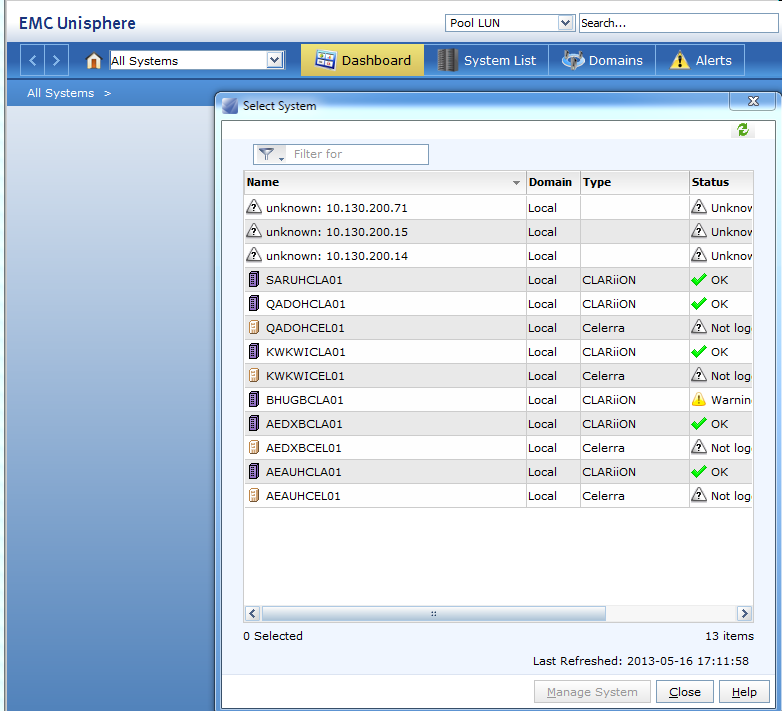Sort by the Status column header
This screenshot has height=711, width=782.
tap(721, 182)
